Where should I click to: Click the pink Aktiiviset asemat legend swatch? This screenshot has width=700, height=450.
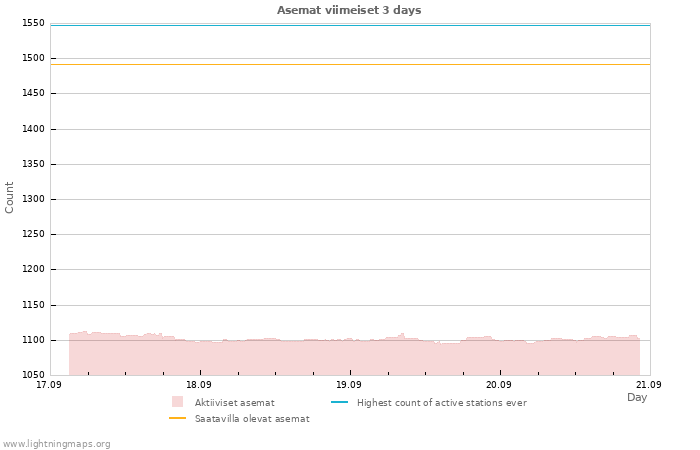coord(177,402)
